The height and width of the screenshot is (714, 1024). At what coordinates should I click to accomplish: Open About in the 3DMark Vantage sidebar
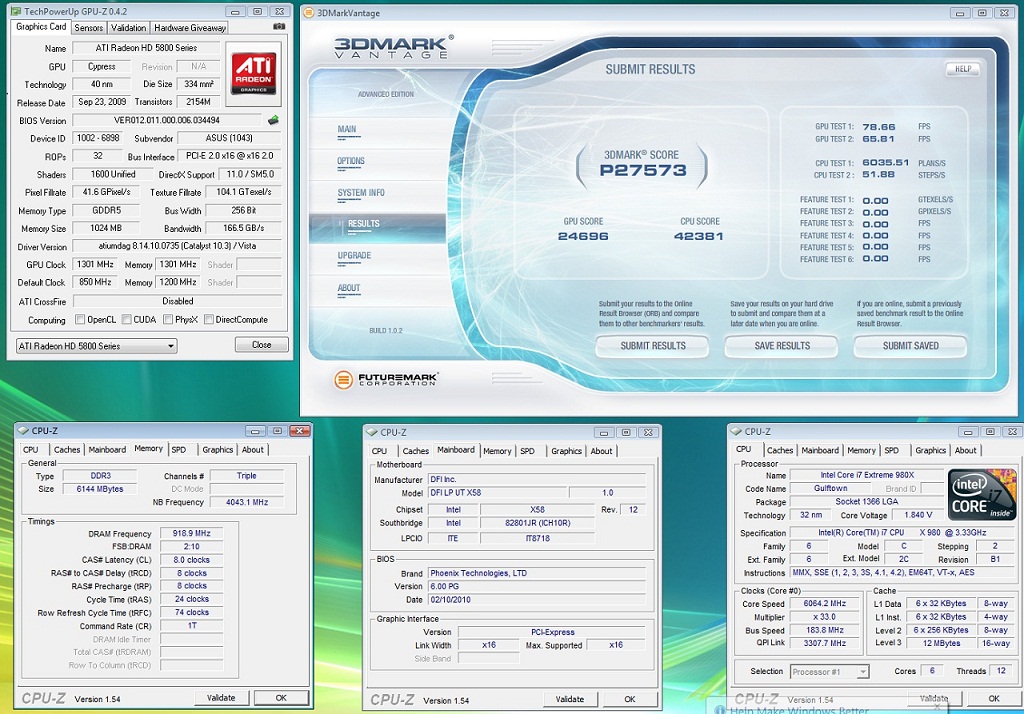pos(349,287)
